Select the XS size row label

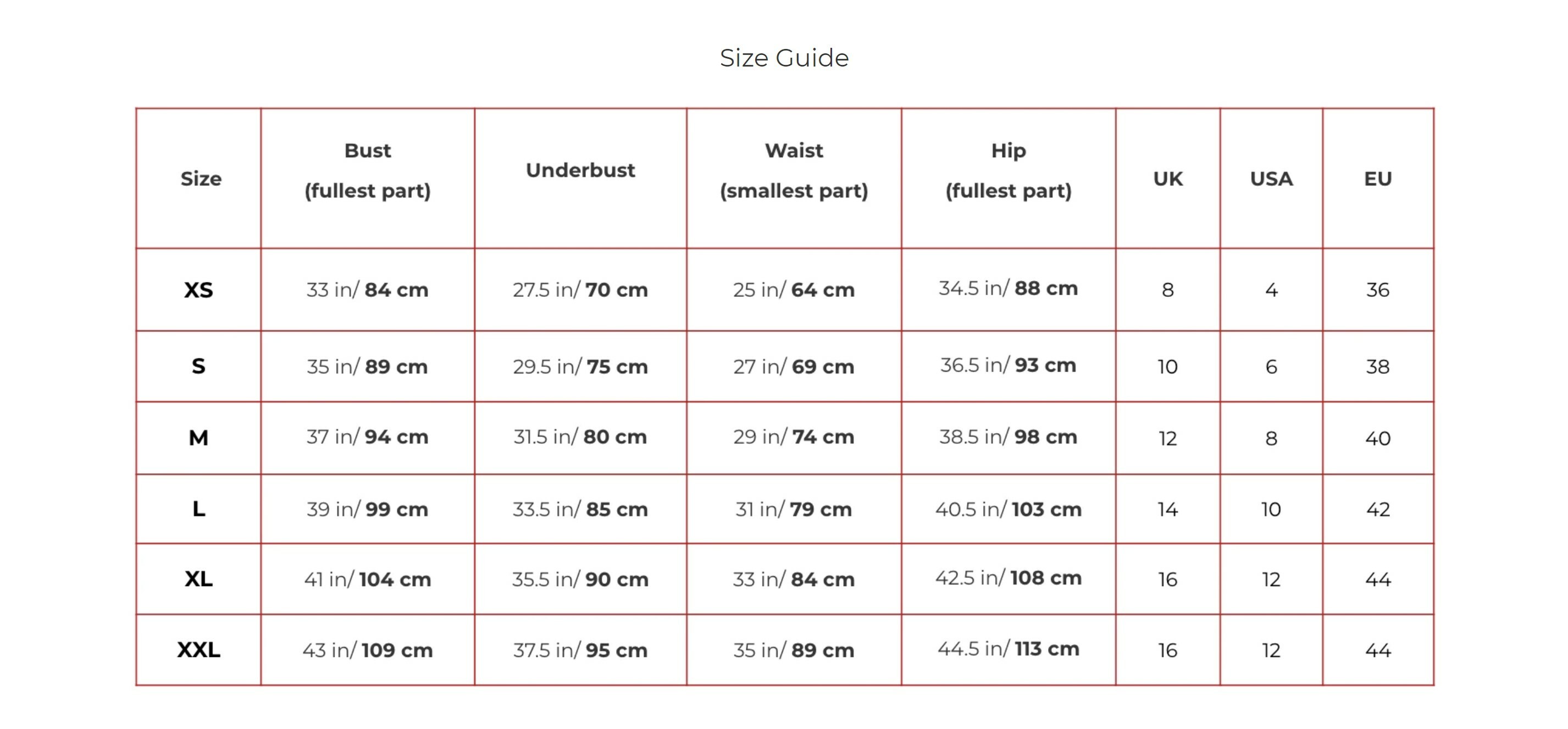(198, 290)
